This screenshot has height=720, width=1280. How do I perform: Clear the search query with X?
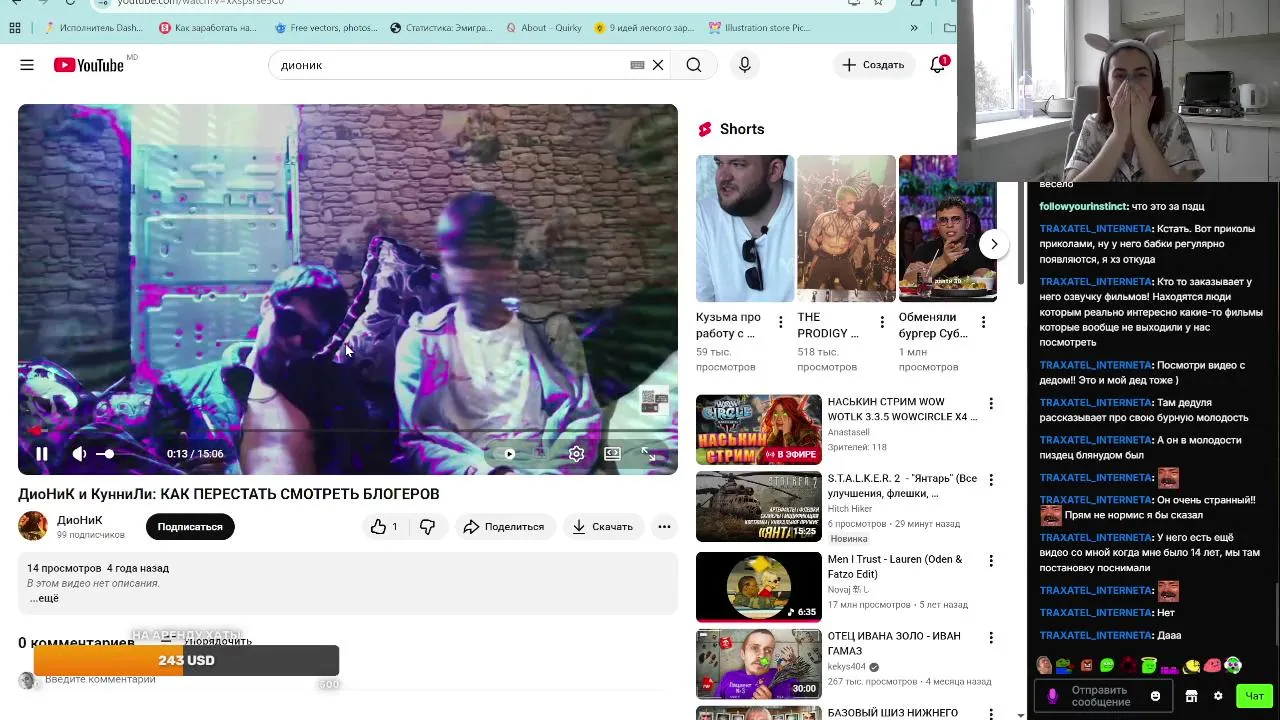pos(658,65)
